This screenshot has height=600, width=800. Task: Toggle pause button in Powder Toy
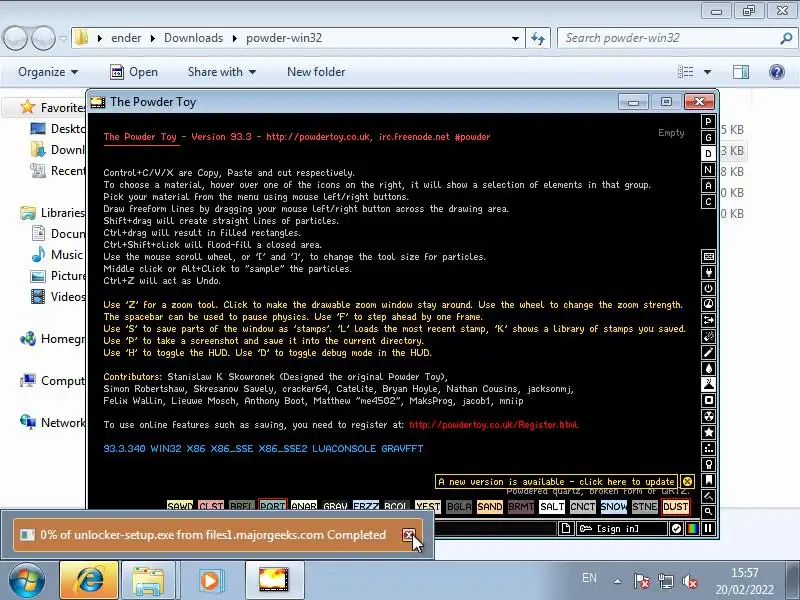[708, 529]
